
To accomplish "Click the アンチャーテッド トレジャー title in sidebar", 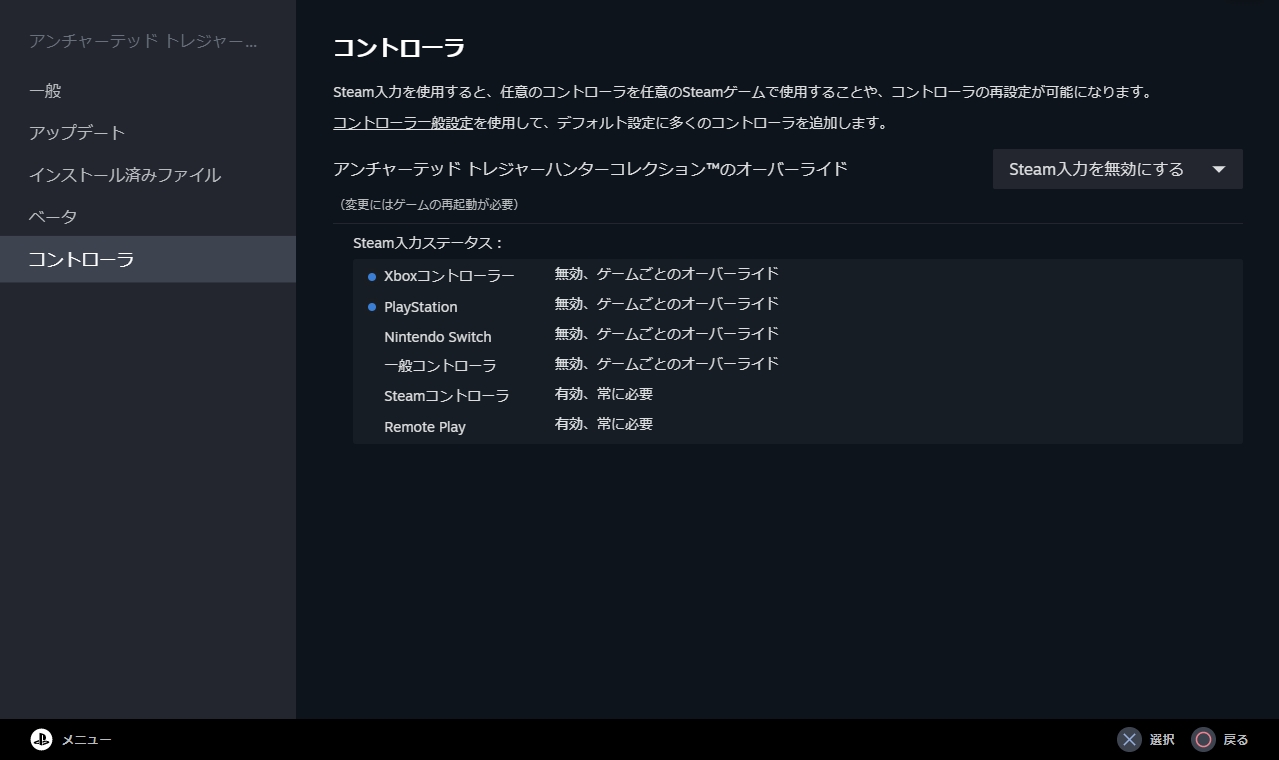I will pos(143,41).
